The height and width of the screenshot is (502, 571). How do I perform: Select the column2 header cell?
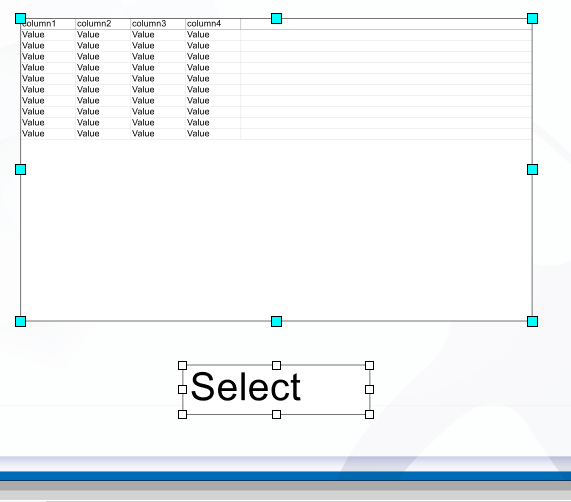(x=103, y=24)
